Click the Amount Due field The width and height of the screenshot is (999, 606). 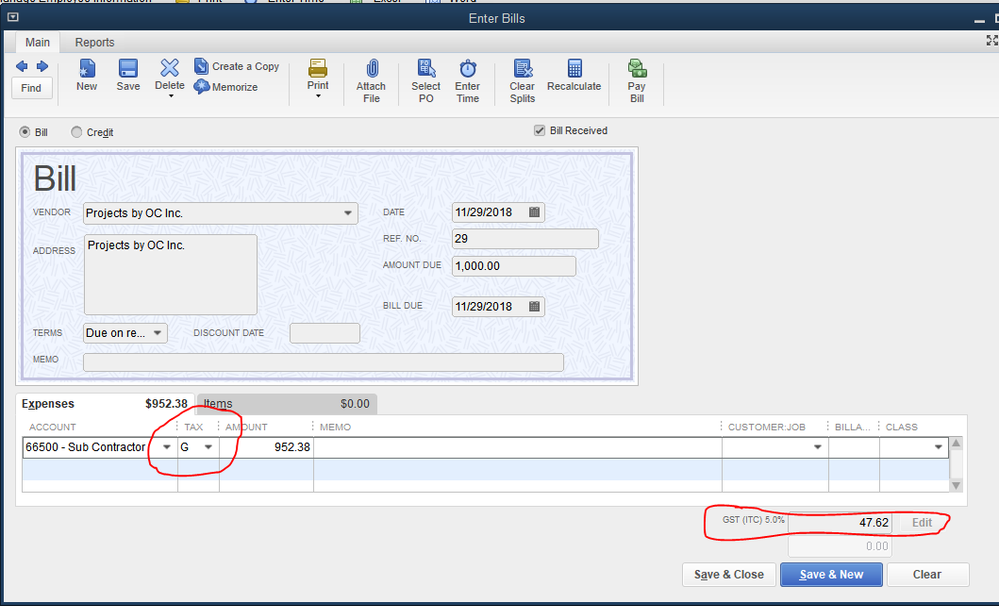click(514, 266)
